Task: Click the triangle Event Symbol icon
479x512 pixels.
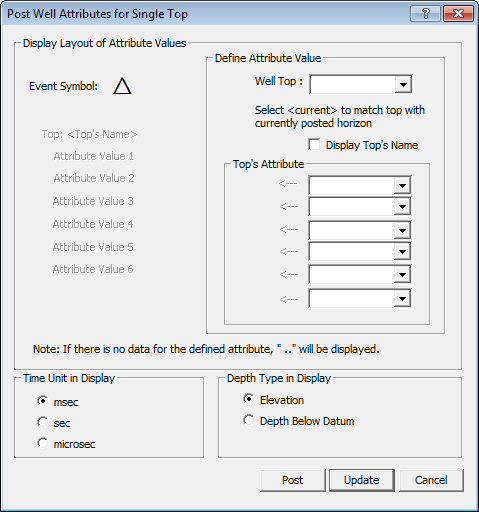Action: pyautogui.click(x=122, y=86)
